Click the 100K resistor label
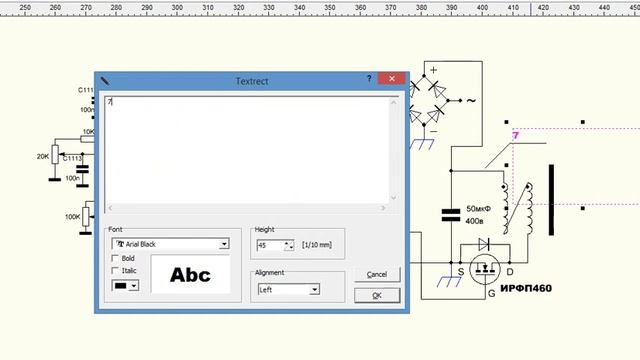 click(73, 217)
